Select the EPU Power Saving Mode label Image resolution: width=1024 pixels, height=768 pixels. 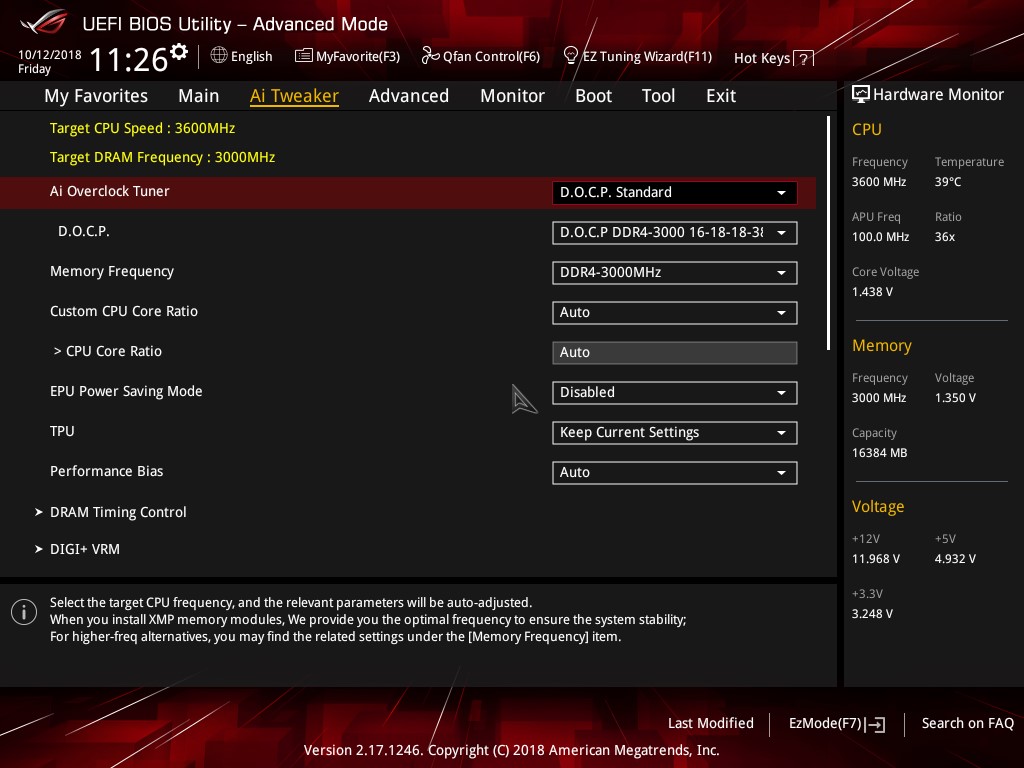126,391
